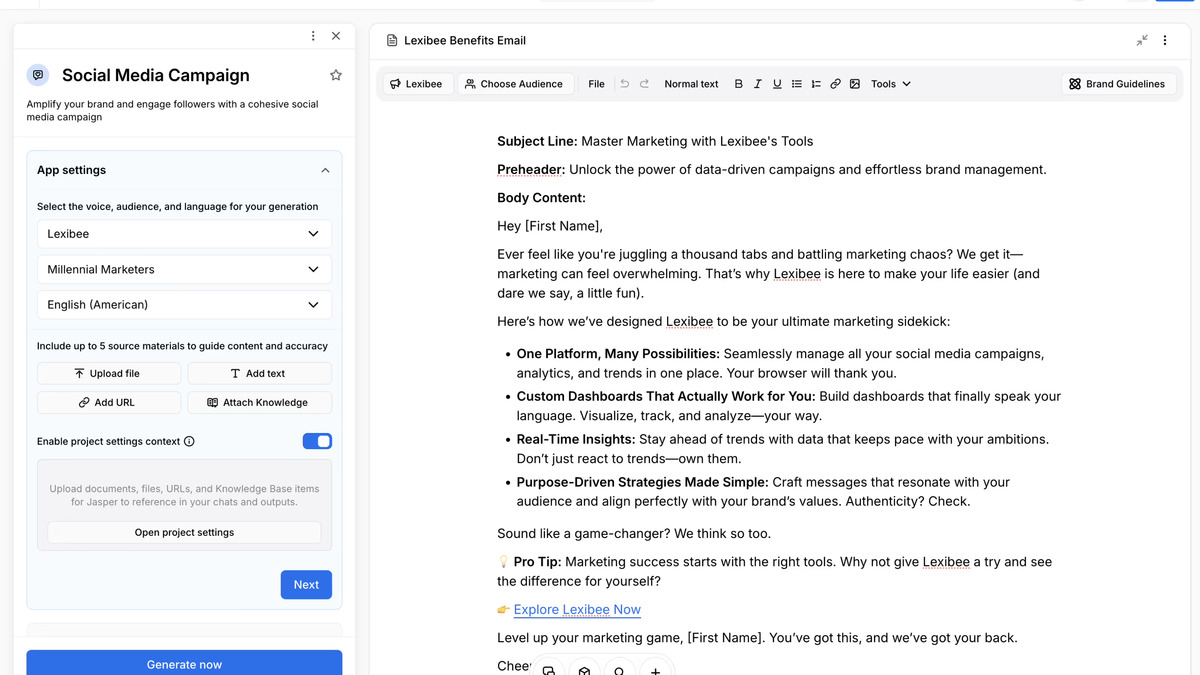
Task: Apply underline formatting
Action: 777,84
